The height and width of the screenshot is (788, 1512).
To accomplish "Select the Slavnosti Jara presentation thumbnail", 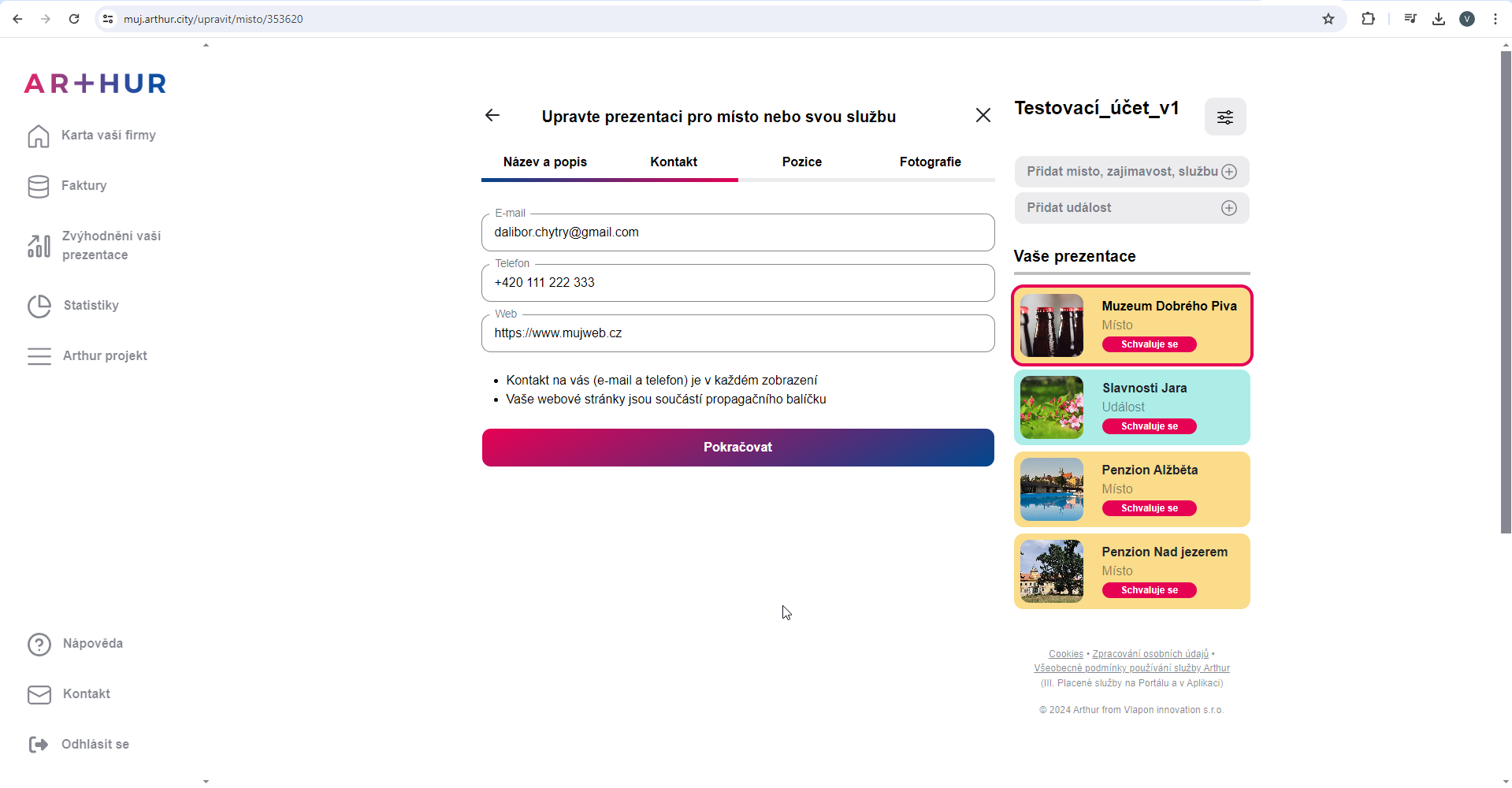I will click(1051, 407).
